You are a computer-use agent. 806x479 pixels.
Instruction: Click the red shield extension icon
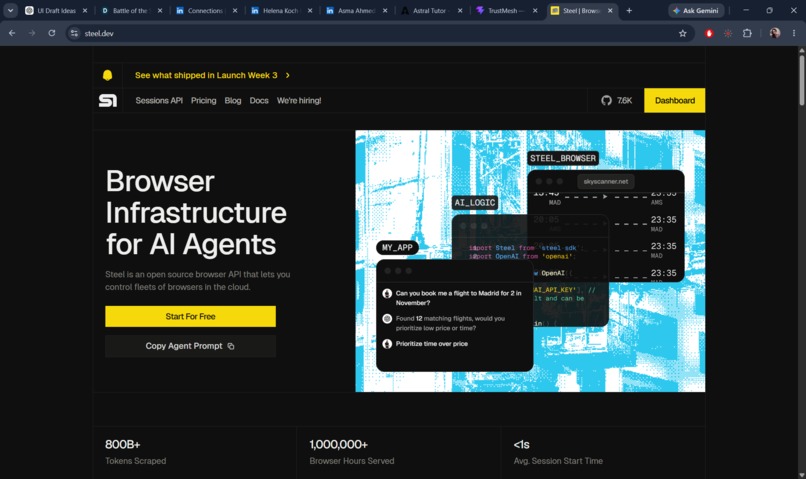709,33
